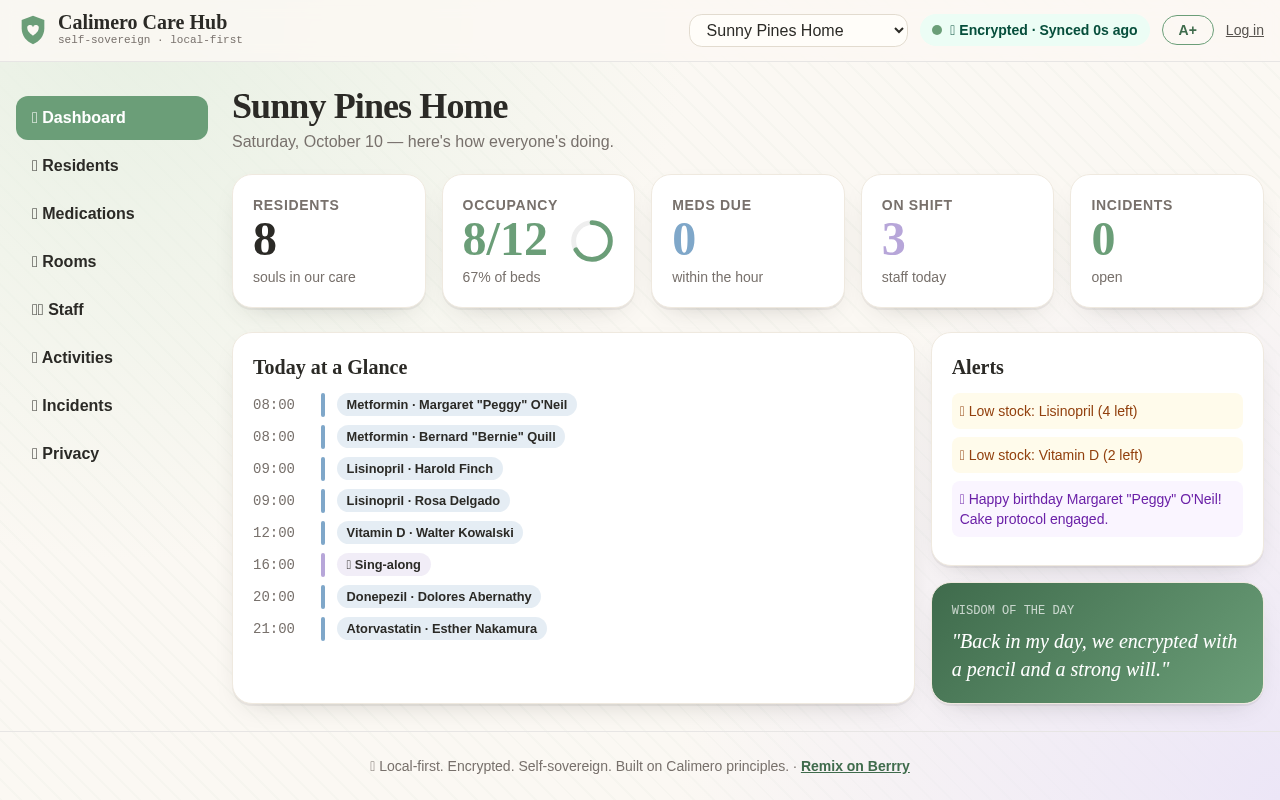Select Metformin Bernard "Bernie" Quill entry
The image size is (1280, 800).
(451, 437)
